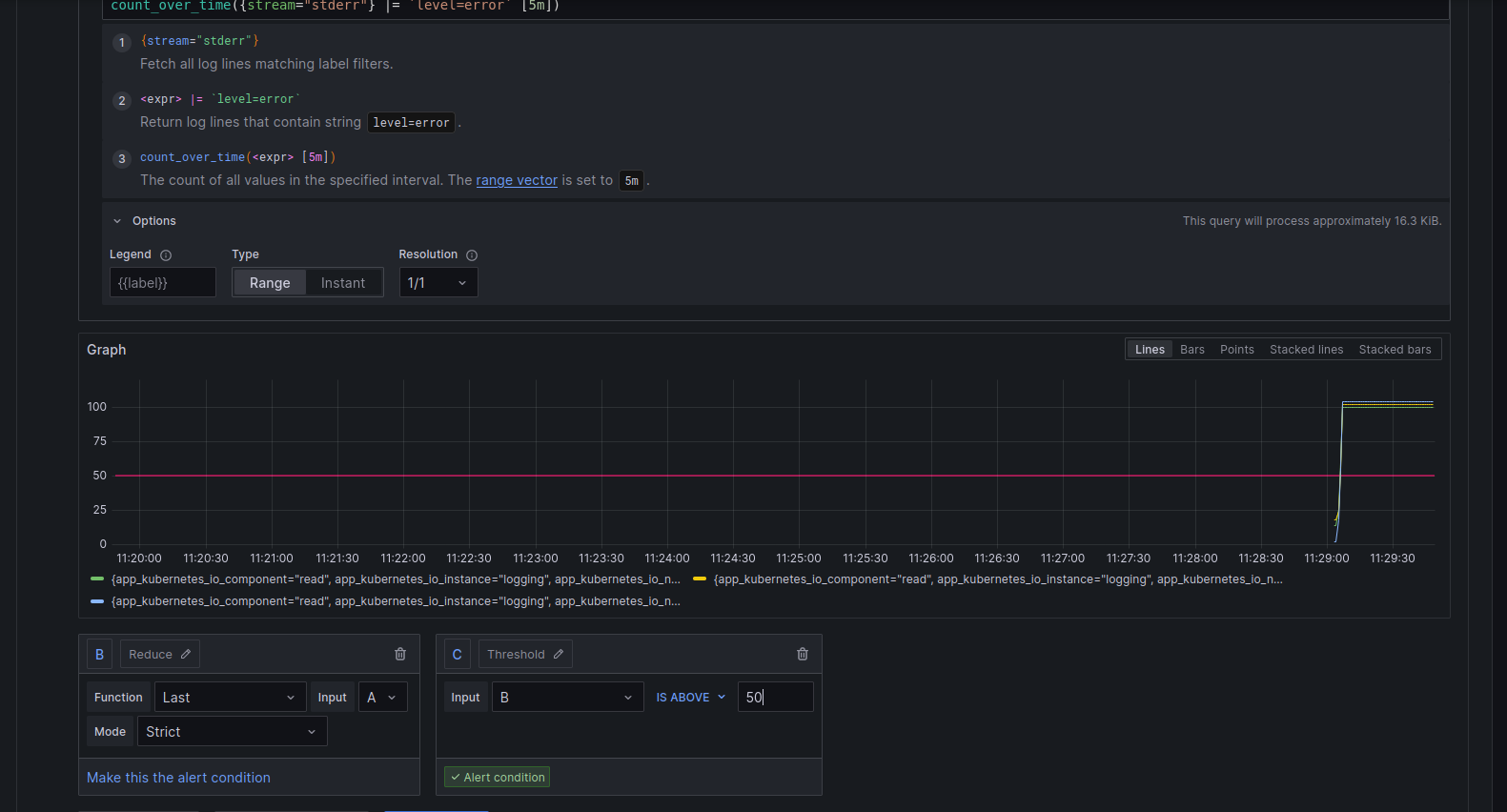Switch graph style to Lines
This screenshot has width=1507, height=812.
[x=1150, y=350]
